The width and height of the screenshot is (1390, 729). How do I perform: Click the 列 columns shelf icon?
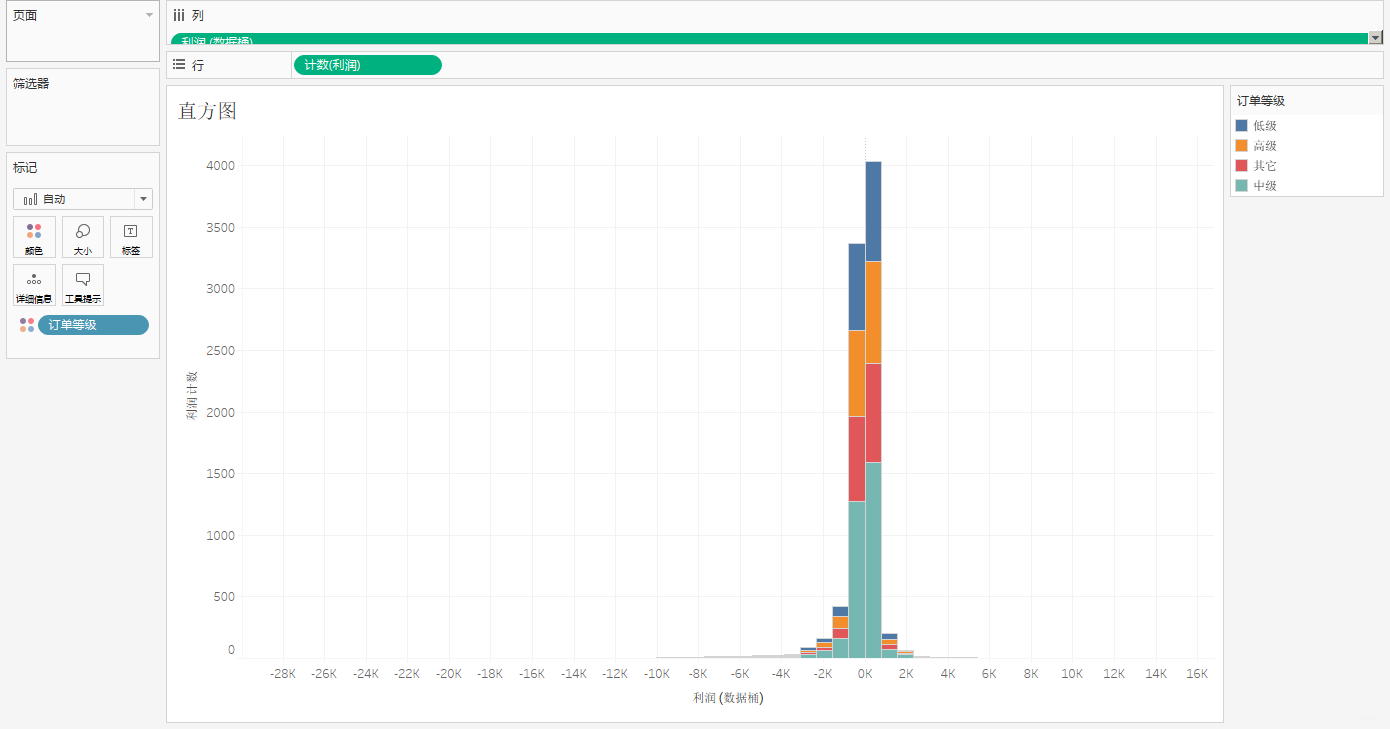point(179,16)
